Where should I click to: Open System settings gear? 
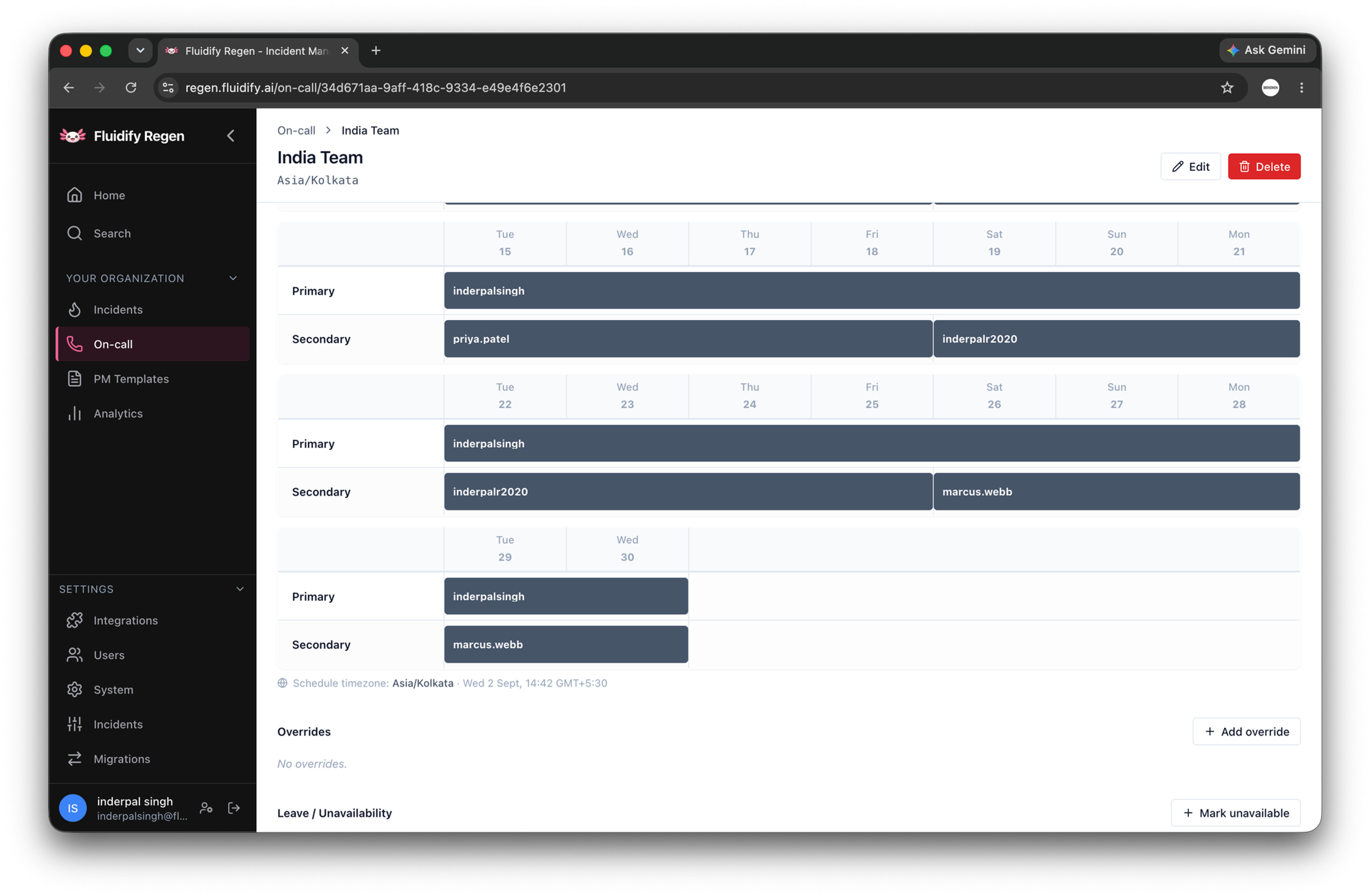(x=153, y=689)
